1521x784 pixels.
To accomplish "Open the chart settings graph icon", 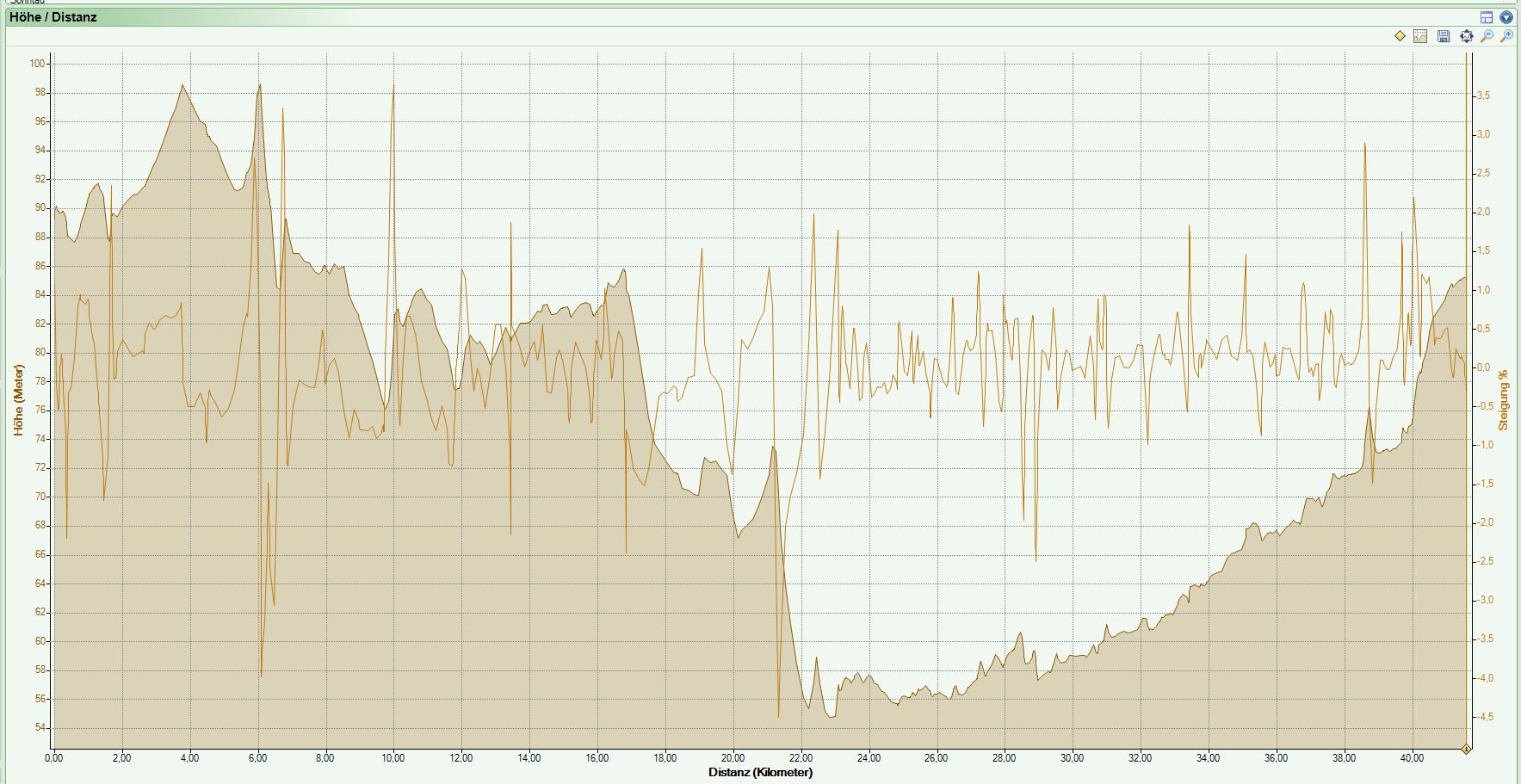I will [x=1420, y=36].
